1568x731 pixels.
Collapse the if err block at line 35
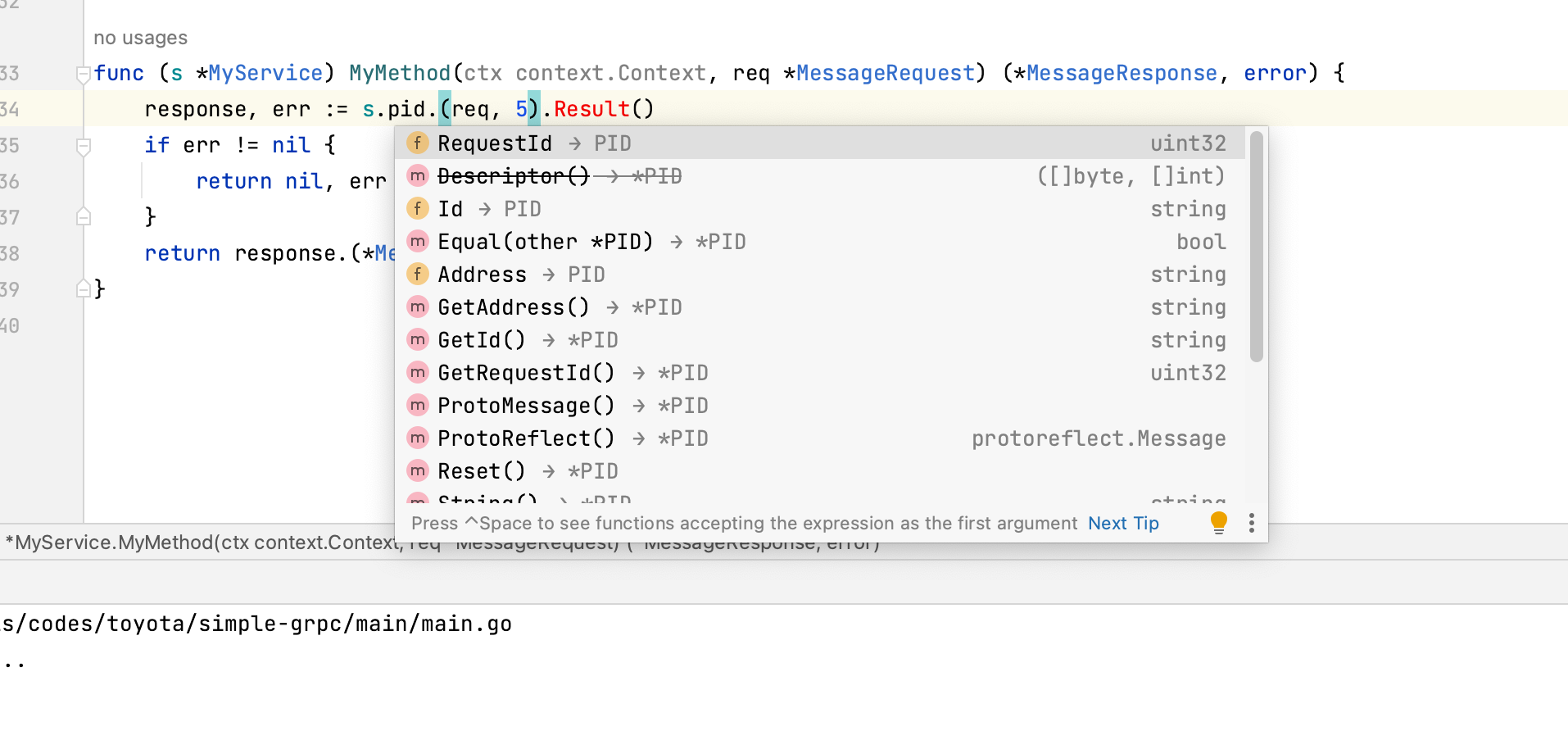82,146
